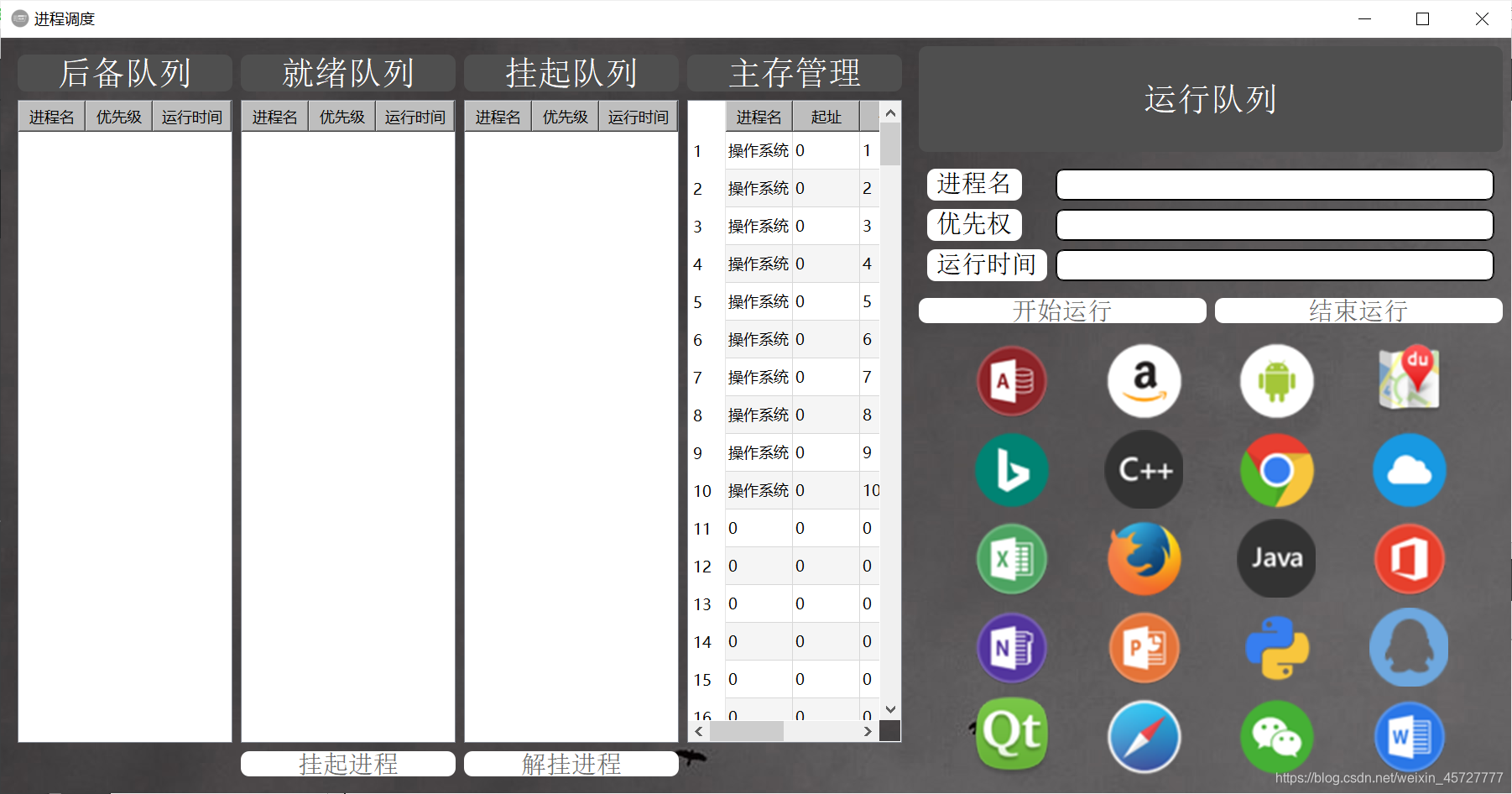
Task: Click the 进程名 cell in row 12
Action: point(759,566)
